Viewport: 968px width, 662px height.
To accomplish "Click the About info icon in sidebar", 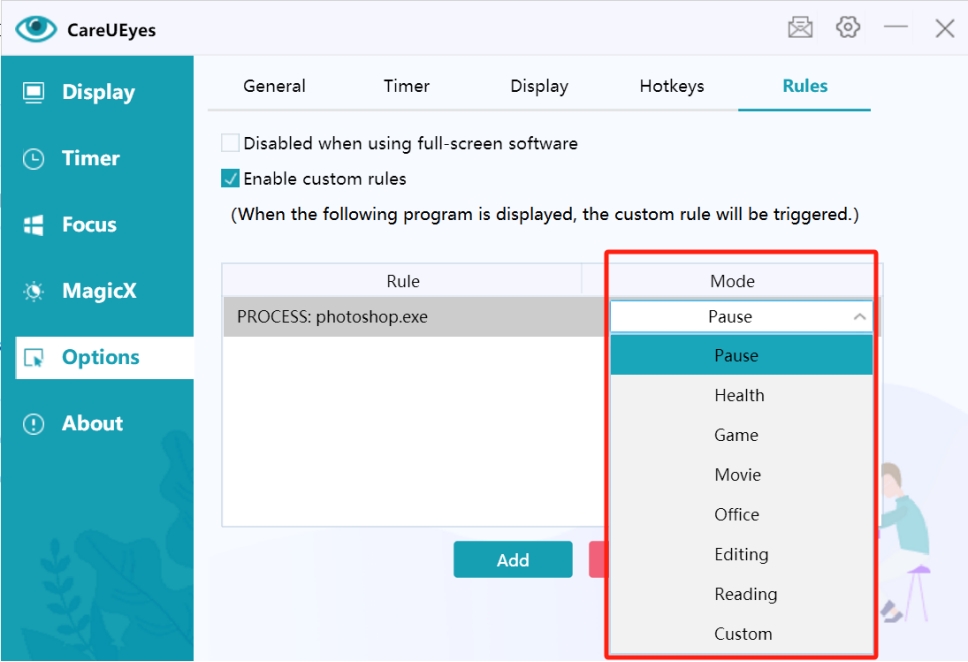I will click(34, 424).
